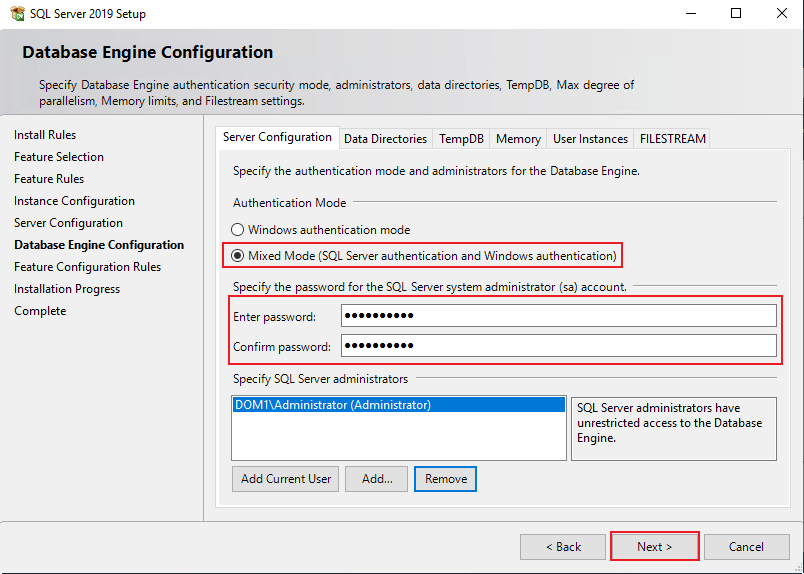
Task: Click Database Engine Configuration step in sidebar
Action: click(99, 245)
